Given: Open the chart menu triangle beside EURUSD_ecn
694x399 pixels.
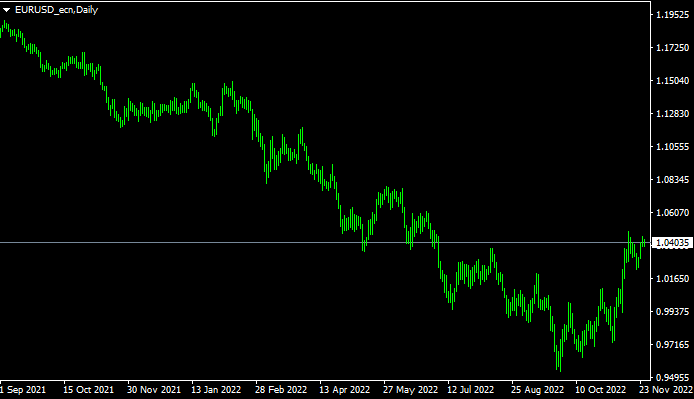Looking at the screenshot, I should [x=7, y=10].
